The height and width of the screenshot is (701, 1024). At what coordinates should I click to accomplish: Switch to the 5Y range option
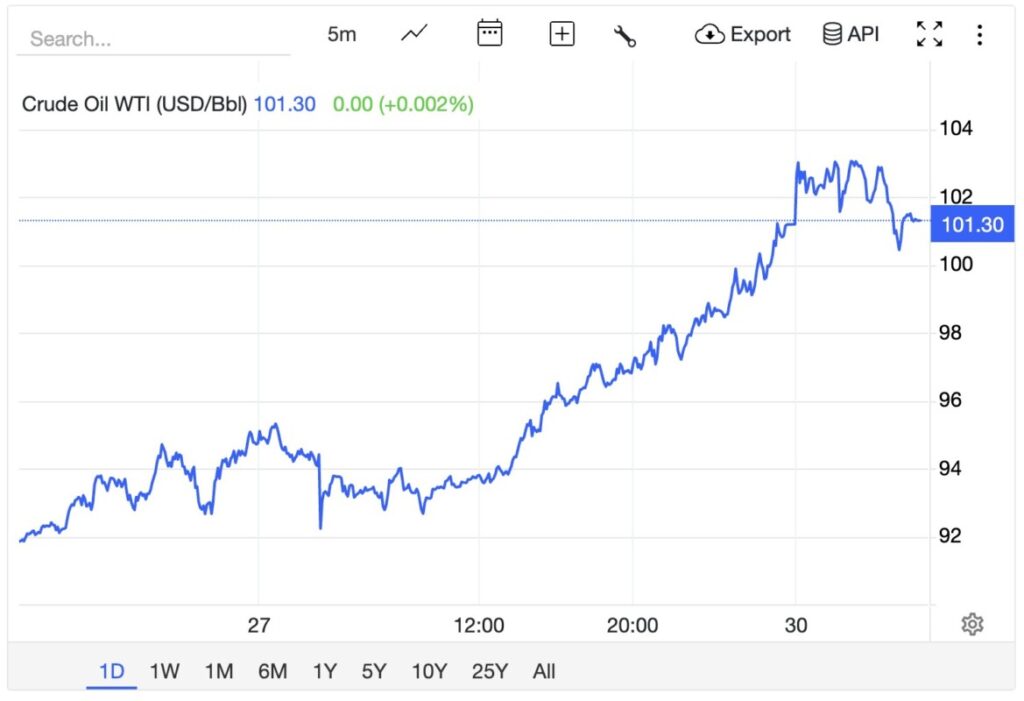click(375, 672)
